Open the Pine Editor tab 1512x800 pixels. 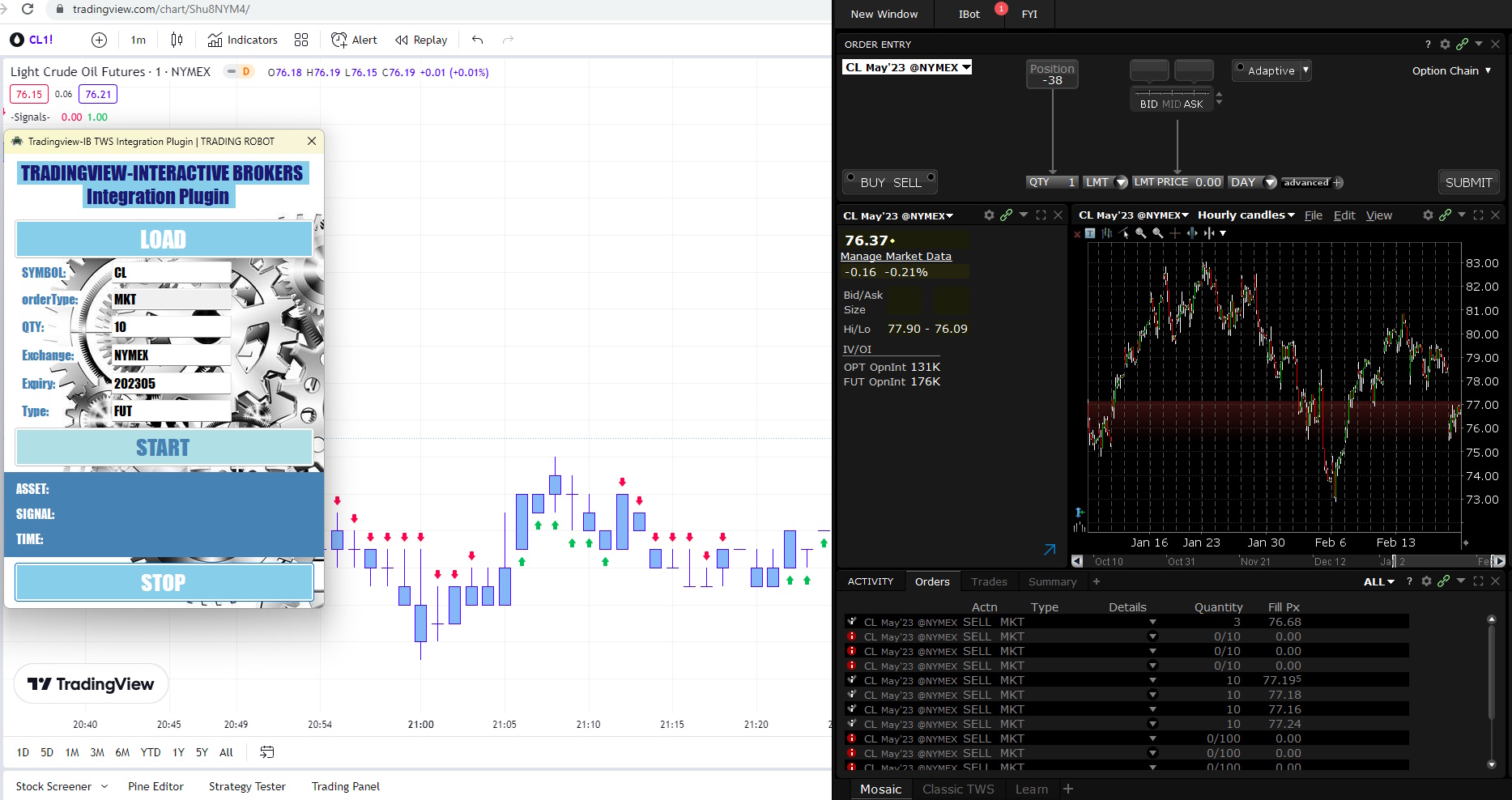(x=155, y=786)
